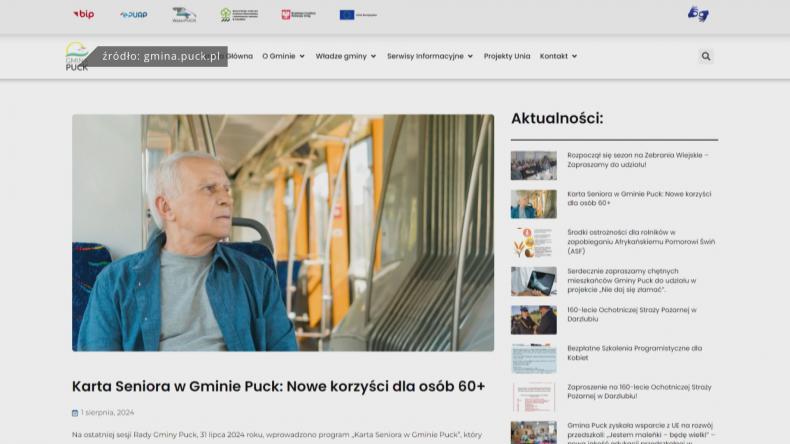
Task: Expand the Kontakt dropdown menu
Action: tap(558, 56)
